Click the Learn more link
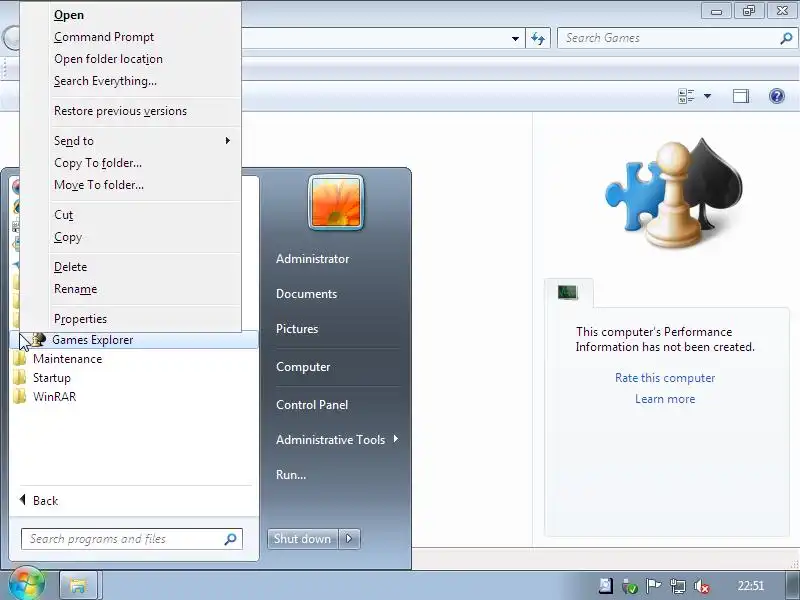This screenshot has height=600, width=800. tap(665, 399)
